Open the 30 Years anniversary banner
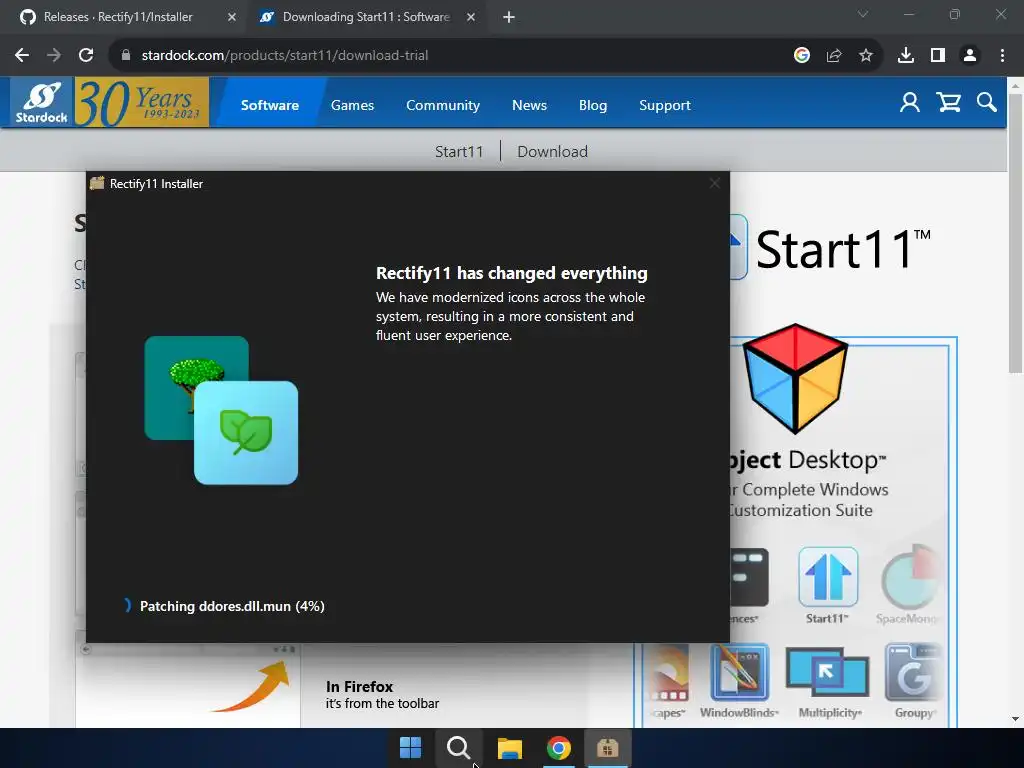 (x=142, y=103)
